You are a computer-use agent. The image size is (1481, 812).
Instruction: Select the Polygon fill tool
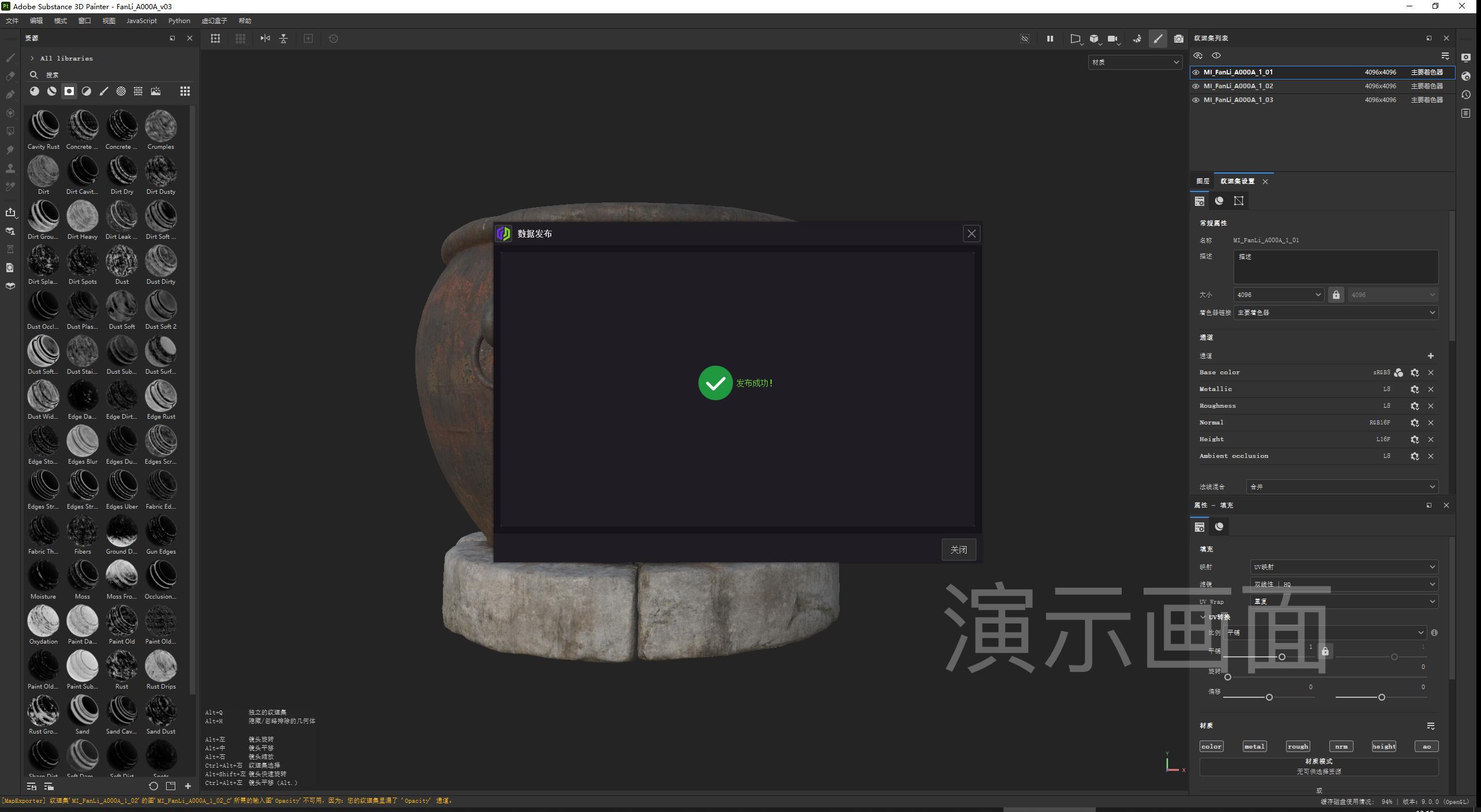[x=10, y=131]
